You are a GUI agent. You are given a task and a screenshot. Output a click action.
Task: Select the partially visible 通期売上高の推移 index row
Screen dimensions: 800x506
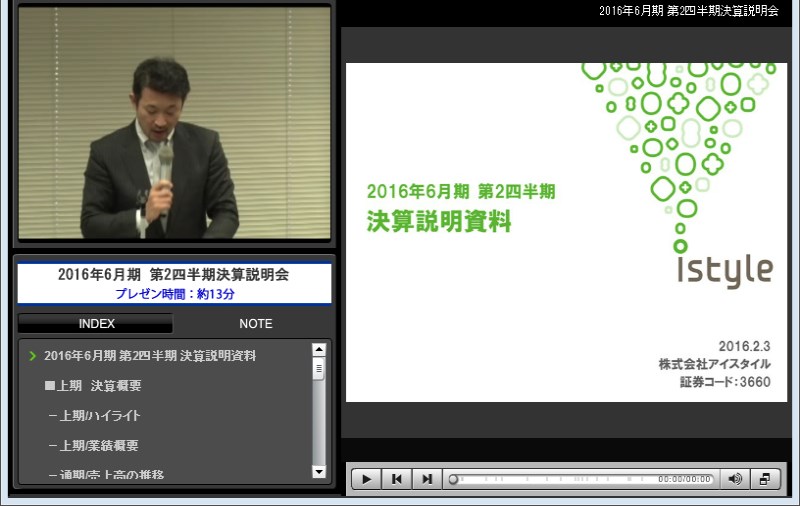pos(106,475)
